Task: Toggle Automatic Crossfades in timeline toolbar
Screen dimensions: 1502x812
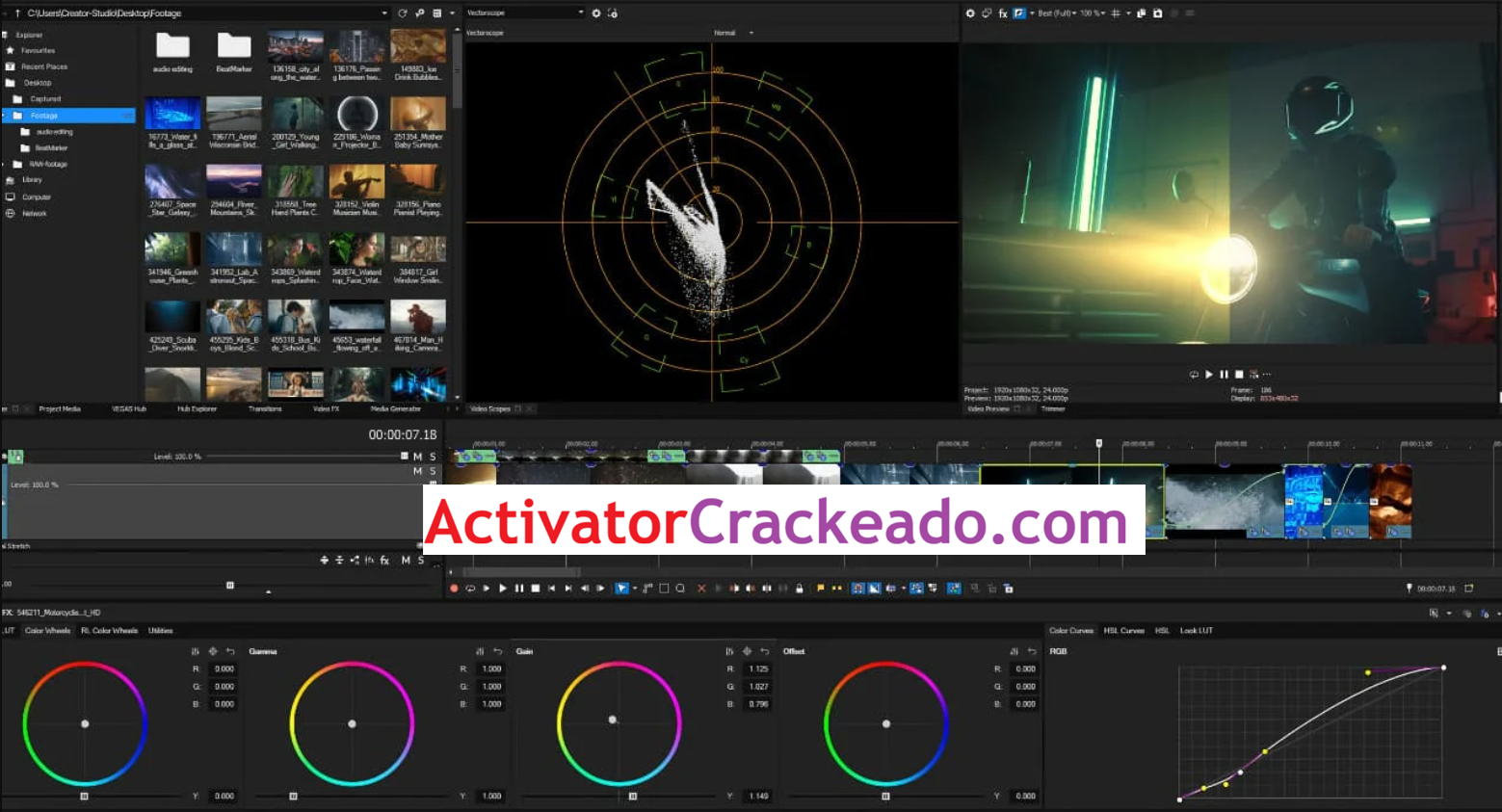Action: point(874,589)
